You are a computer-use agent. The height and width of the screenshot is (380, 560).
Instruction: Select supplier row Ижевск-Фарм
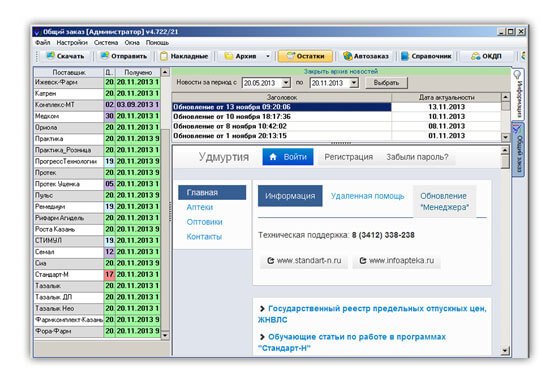[97, 82]
